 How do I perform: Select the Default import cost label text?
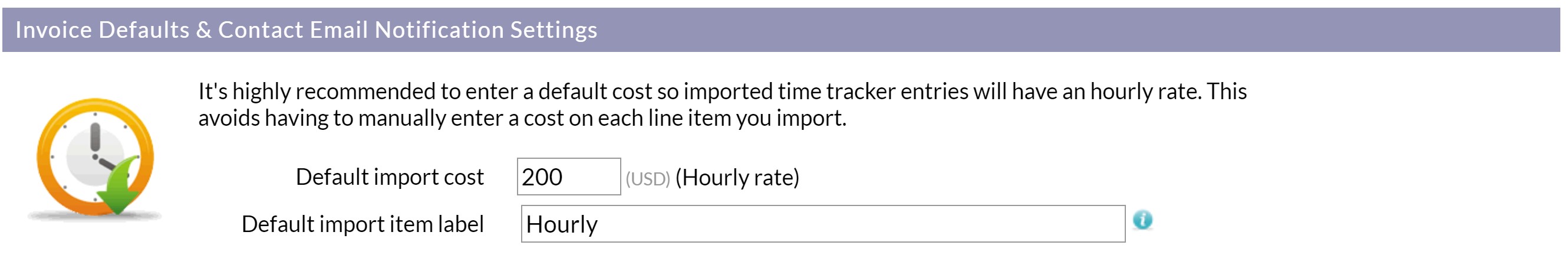pyautogui.click(x=390, y=177)
